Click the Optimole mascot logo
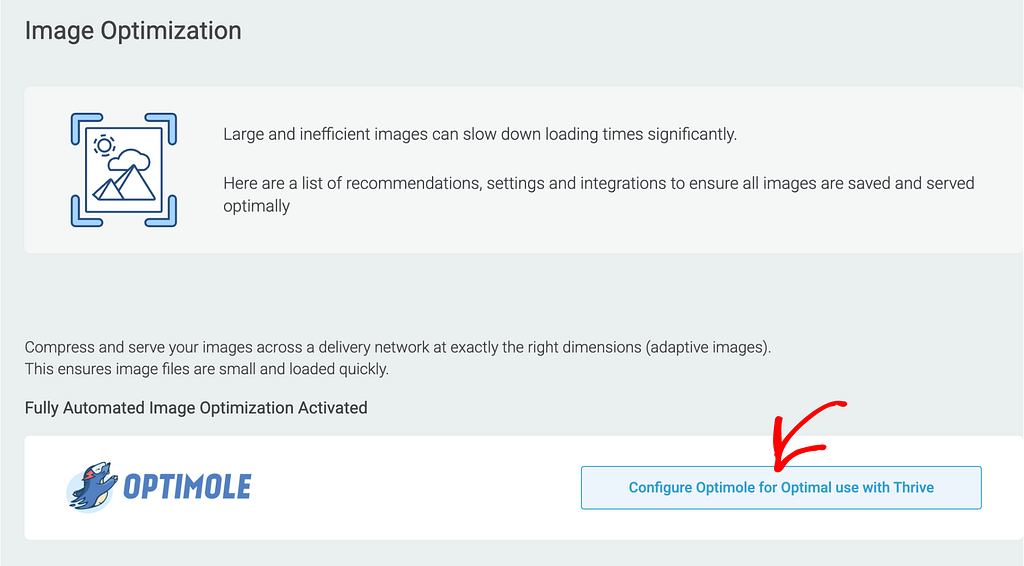The image size is (1024, 566). [x=92, y=486]
